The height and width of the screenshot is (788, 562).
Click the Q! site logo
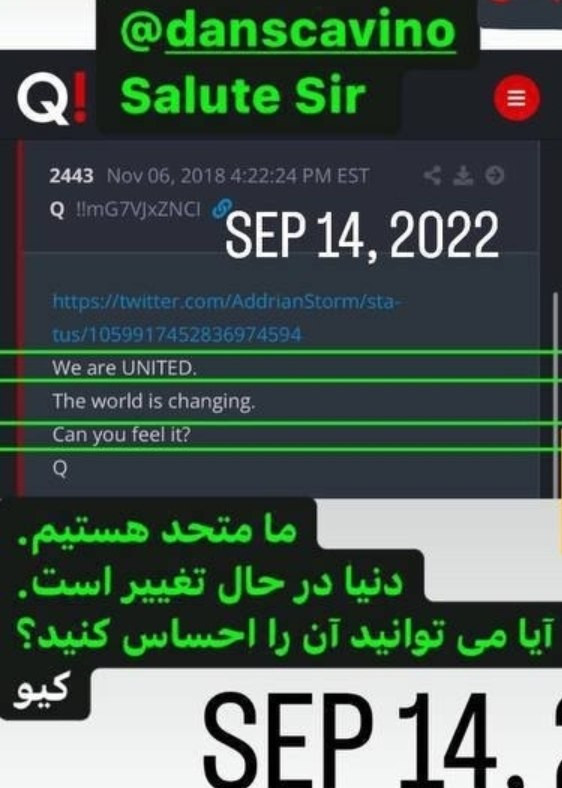pyautogui.click(x=52, y=98)
